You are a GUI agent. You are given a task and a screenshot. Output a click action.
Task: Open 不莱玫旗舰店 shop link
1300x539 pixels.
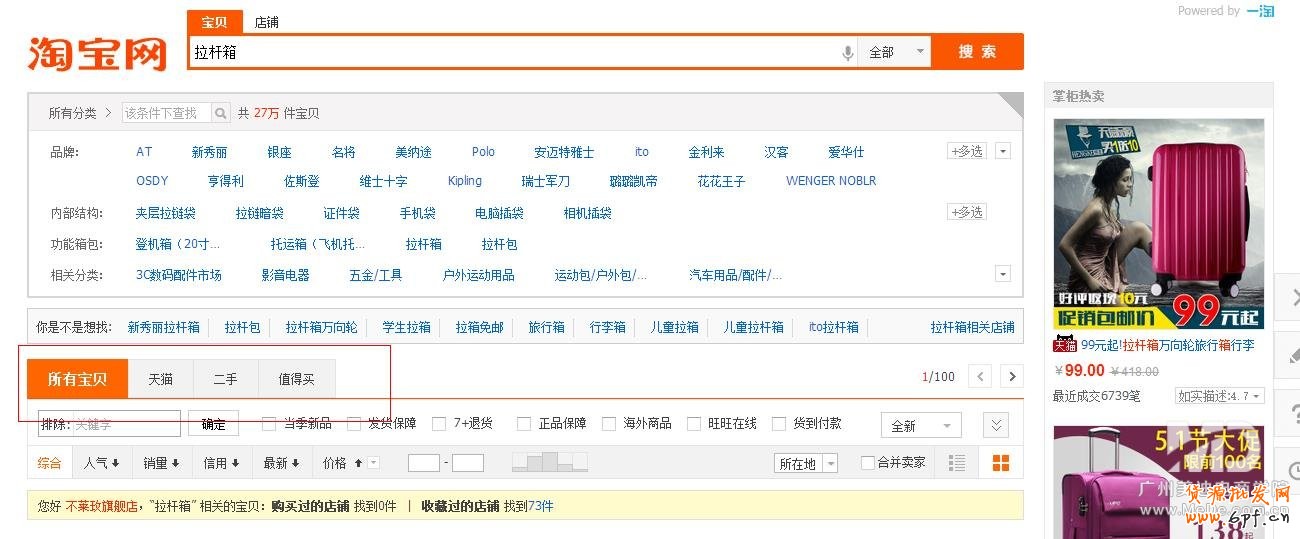point(100,506)
